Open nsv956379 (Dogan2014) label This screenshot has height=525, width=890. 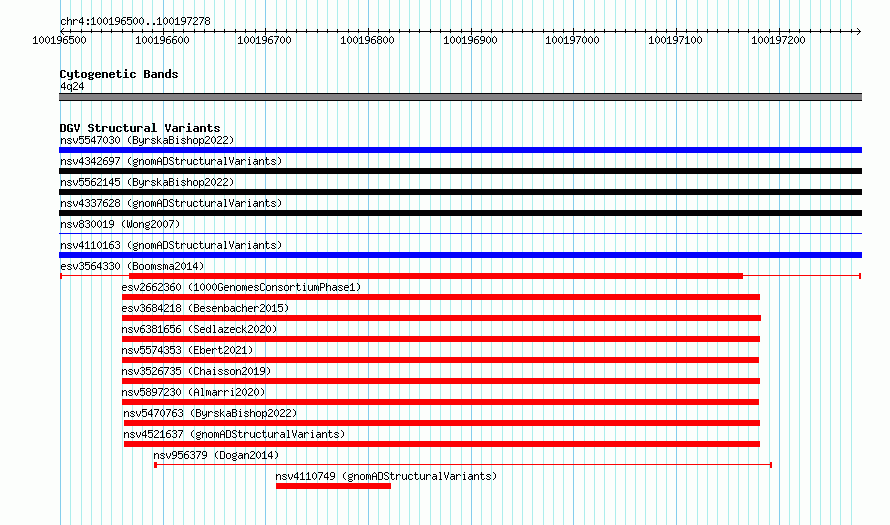[216, 455]
